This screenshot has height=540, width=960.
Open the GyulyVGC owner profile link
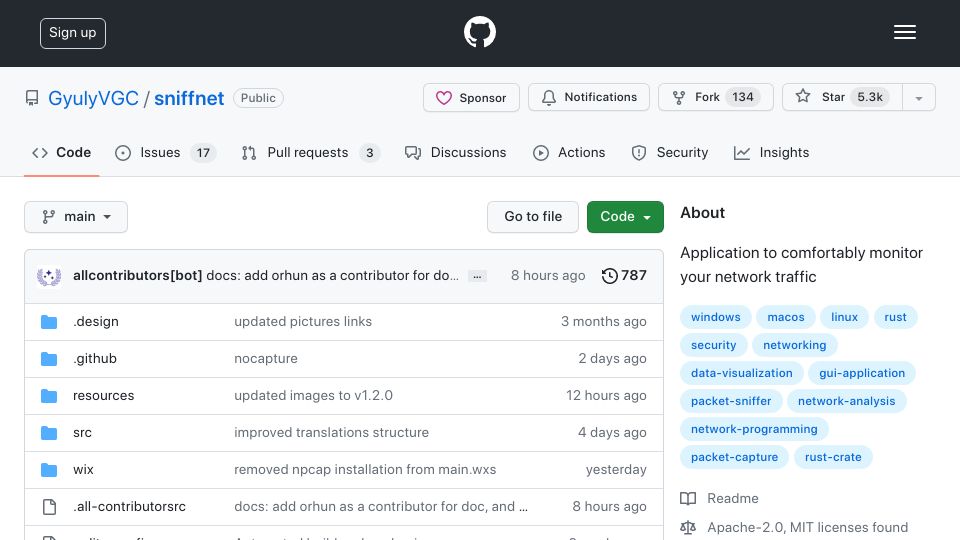click(x=93, y=98)
